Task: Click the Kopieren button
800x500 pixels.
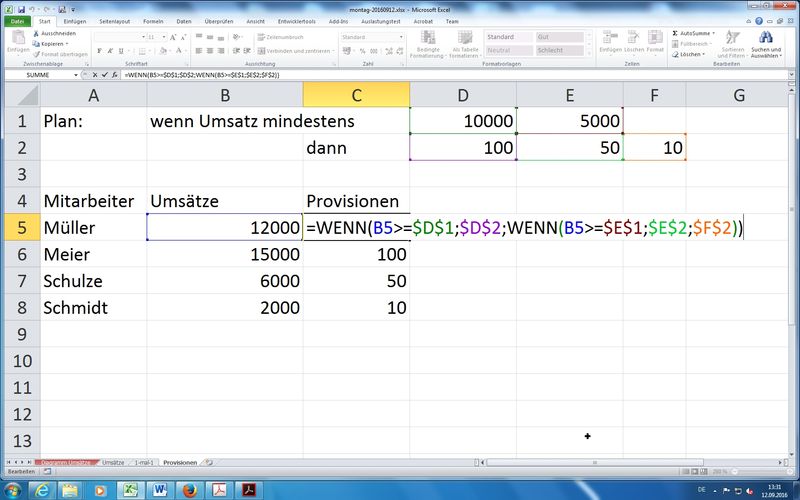Action: pos(53,43)
